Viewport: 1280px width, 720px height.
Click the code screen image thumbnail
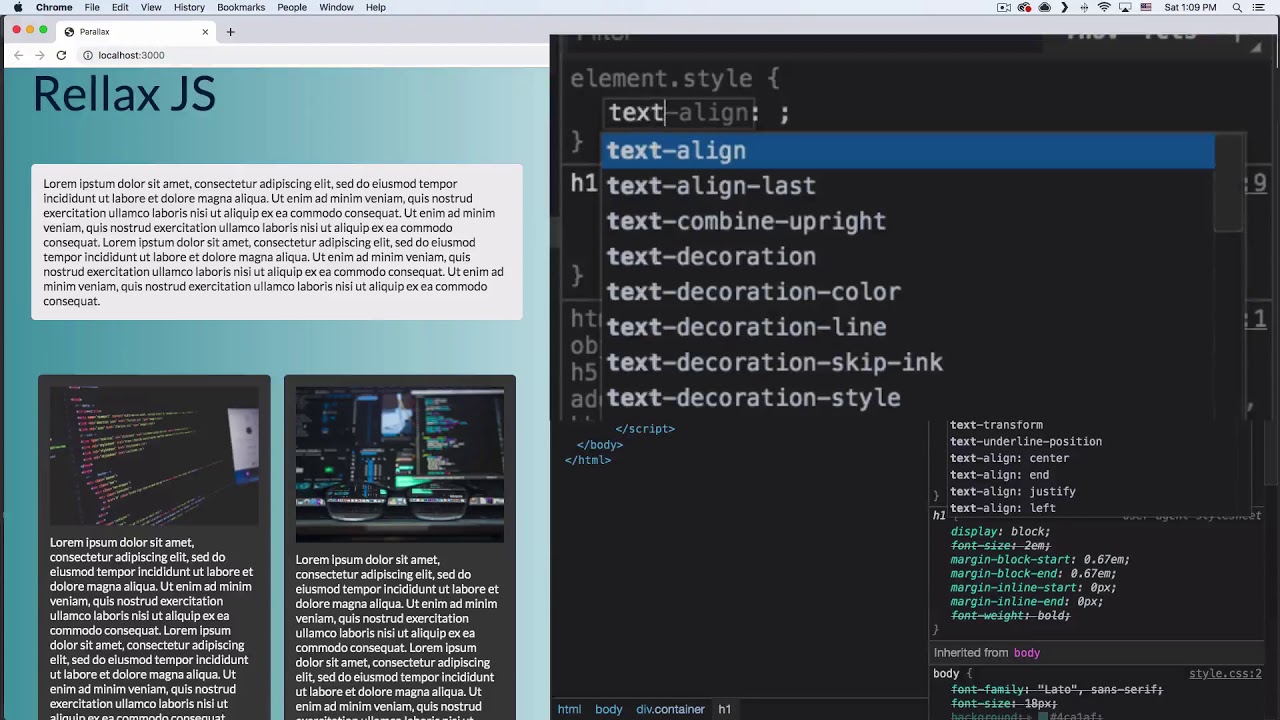tap(154, 456)
